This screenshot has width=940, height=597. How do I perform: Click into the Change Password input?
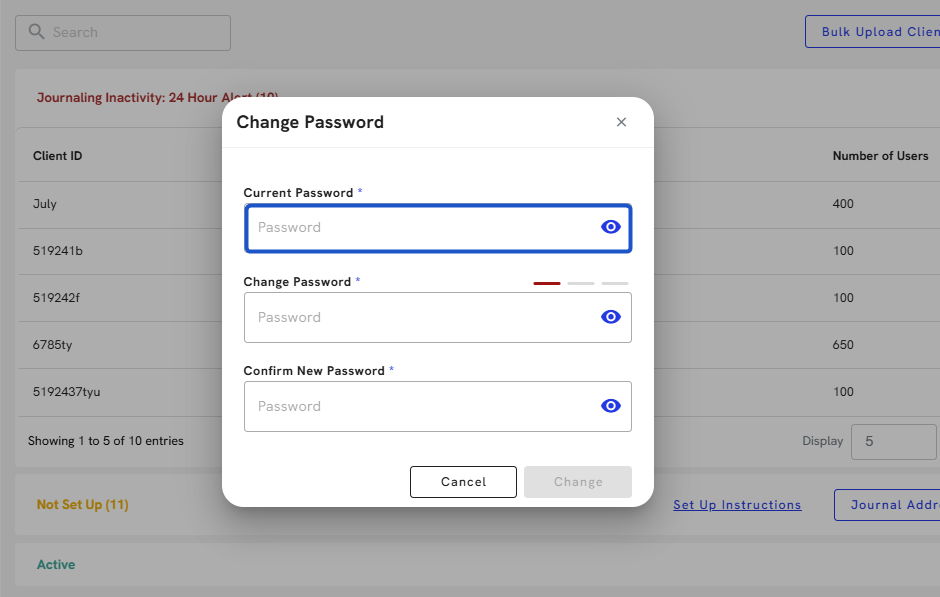click(420, 317)
